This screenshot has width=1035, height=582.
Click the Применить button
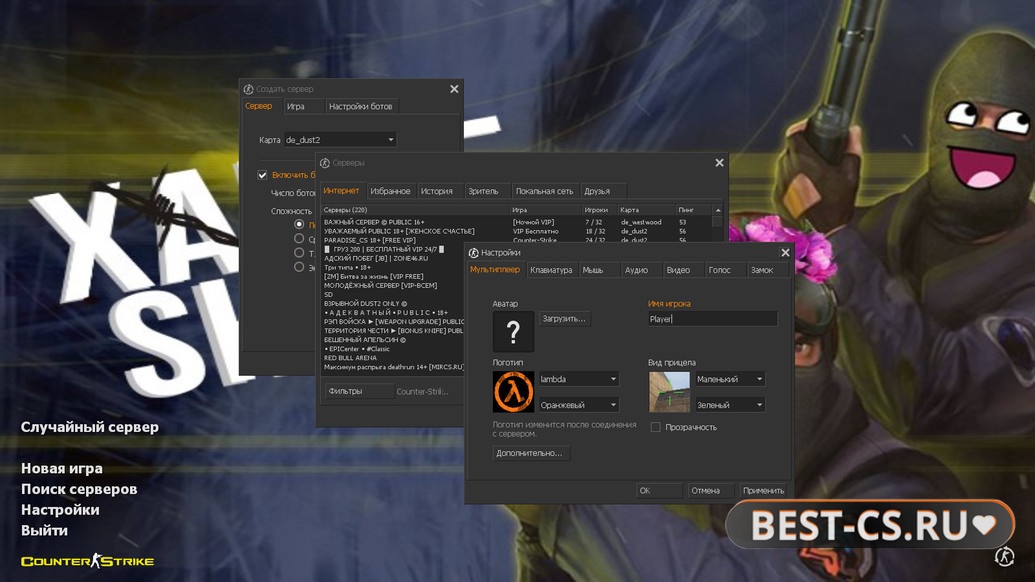[763, 490]
